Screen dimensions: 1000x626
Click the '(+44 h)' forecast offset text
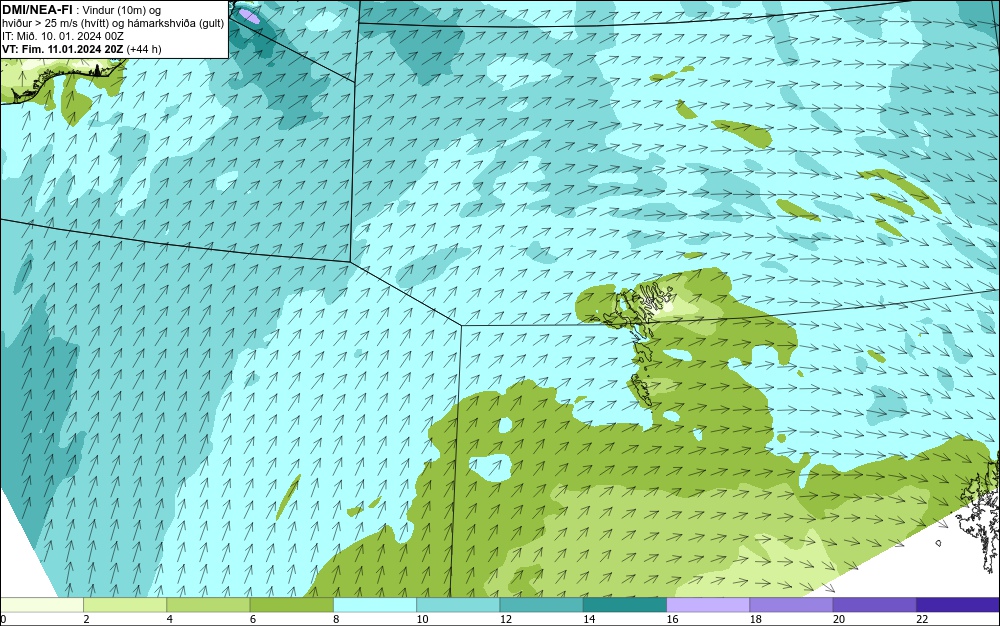click(144, 49)
